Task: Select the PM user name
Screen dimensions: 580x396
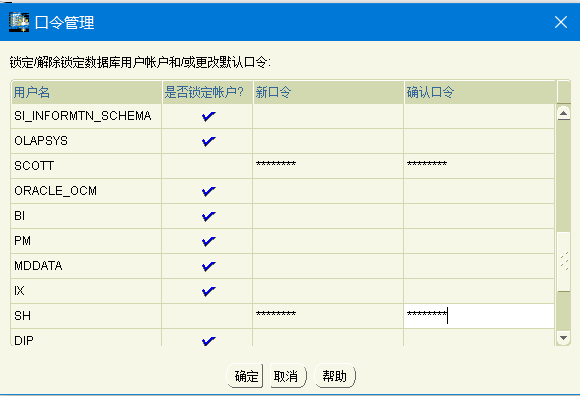Action: (x=23, y=241)
